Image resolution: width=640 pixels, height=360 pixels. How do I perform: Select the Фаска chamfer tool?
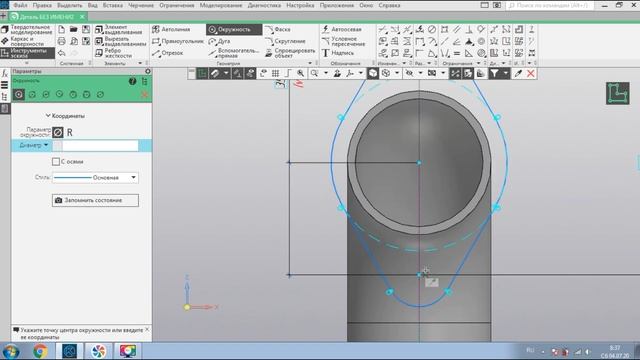click(278, 29)
